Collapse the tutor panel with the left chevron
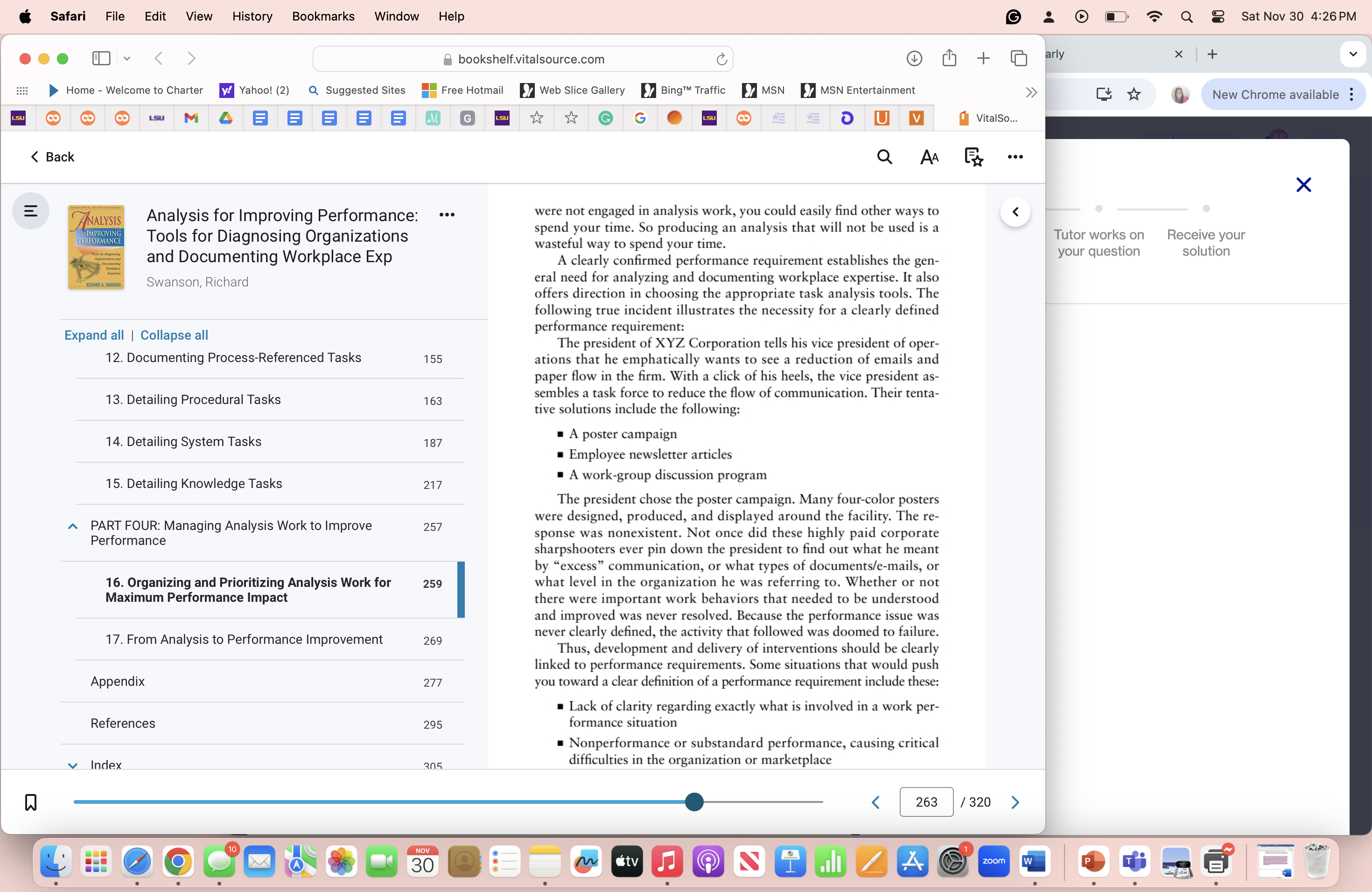 1015,211
